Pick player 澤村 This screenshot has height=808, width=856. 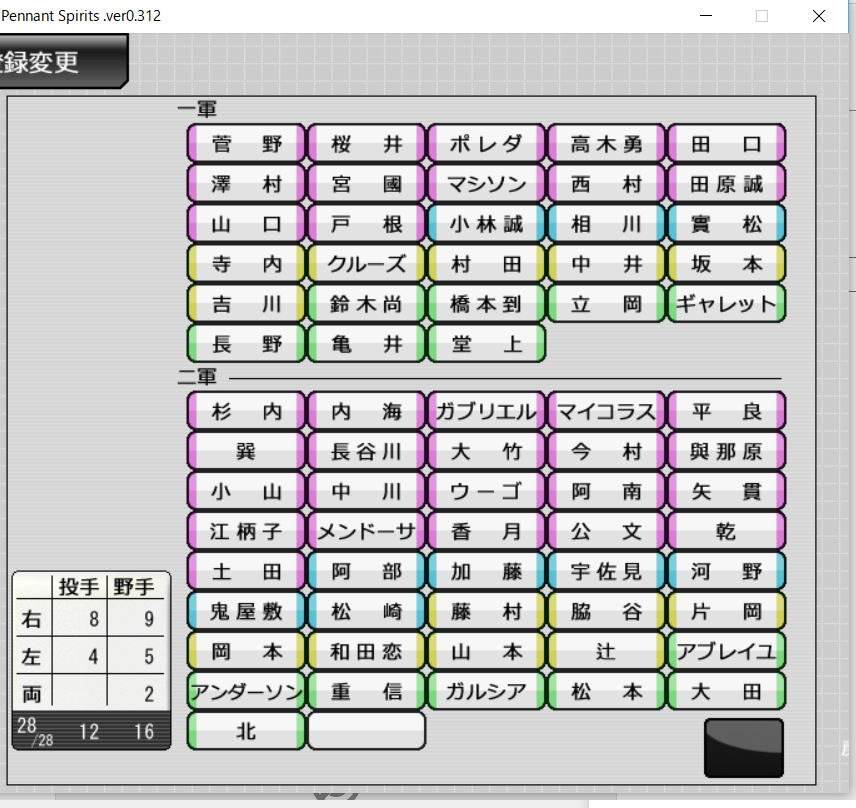point(246,184)
